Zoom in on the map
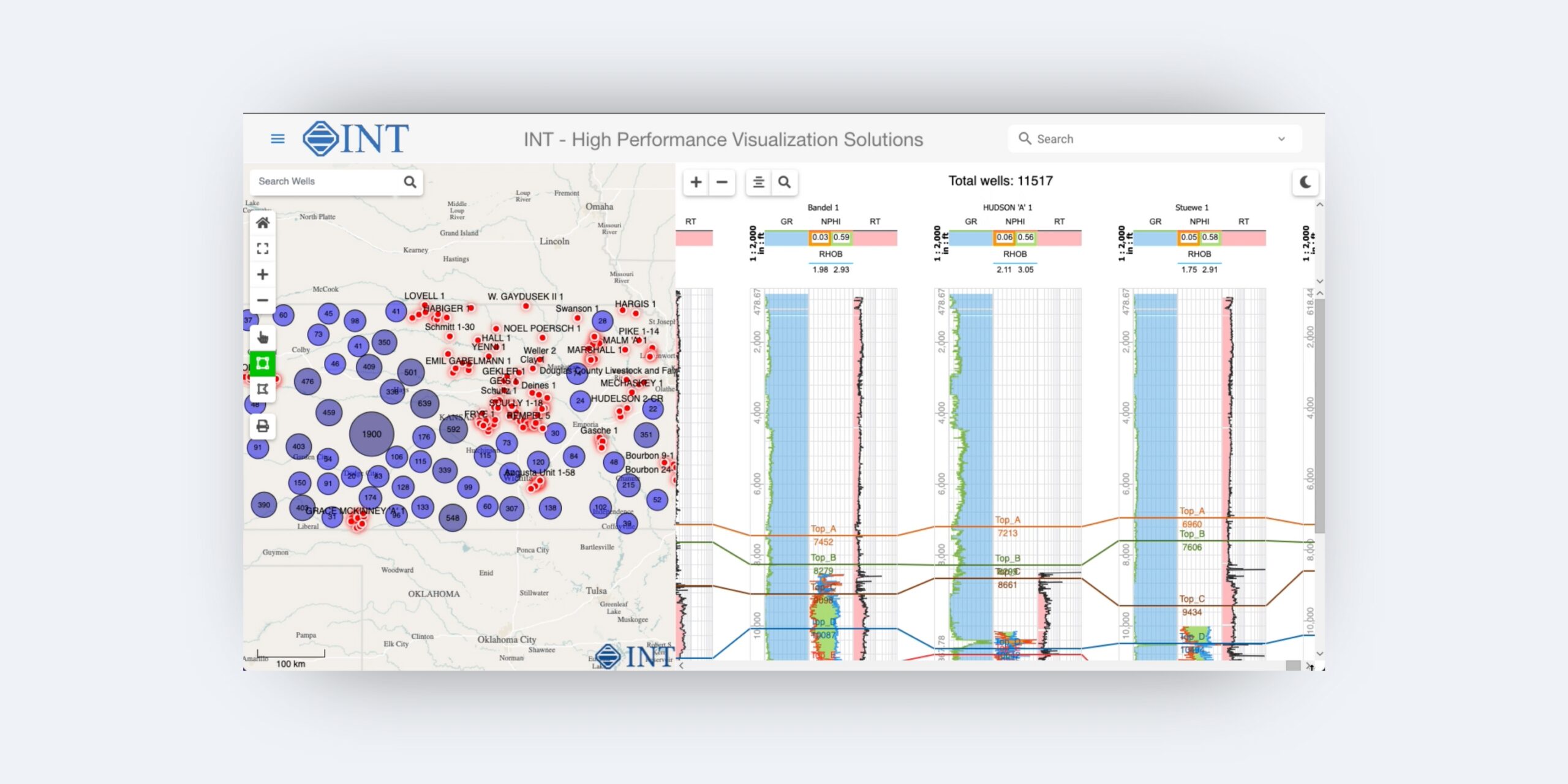Image resolution: width=1568 pixels, height=784 pixels. (263, 274)
